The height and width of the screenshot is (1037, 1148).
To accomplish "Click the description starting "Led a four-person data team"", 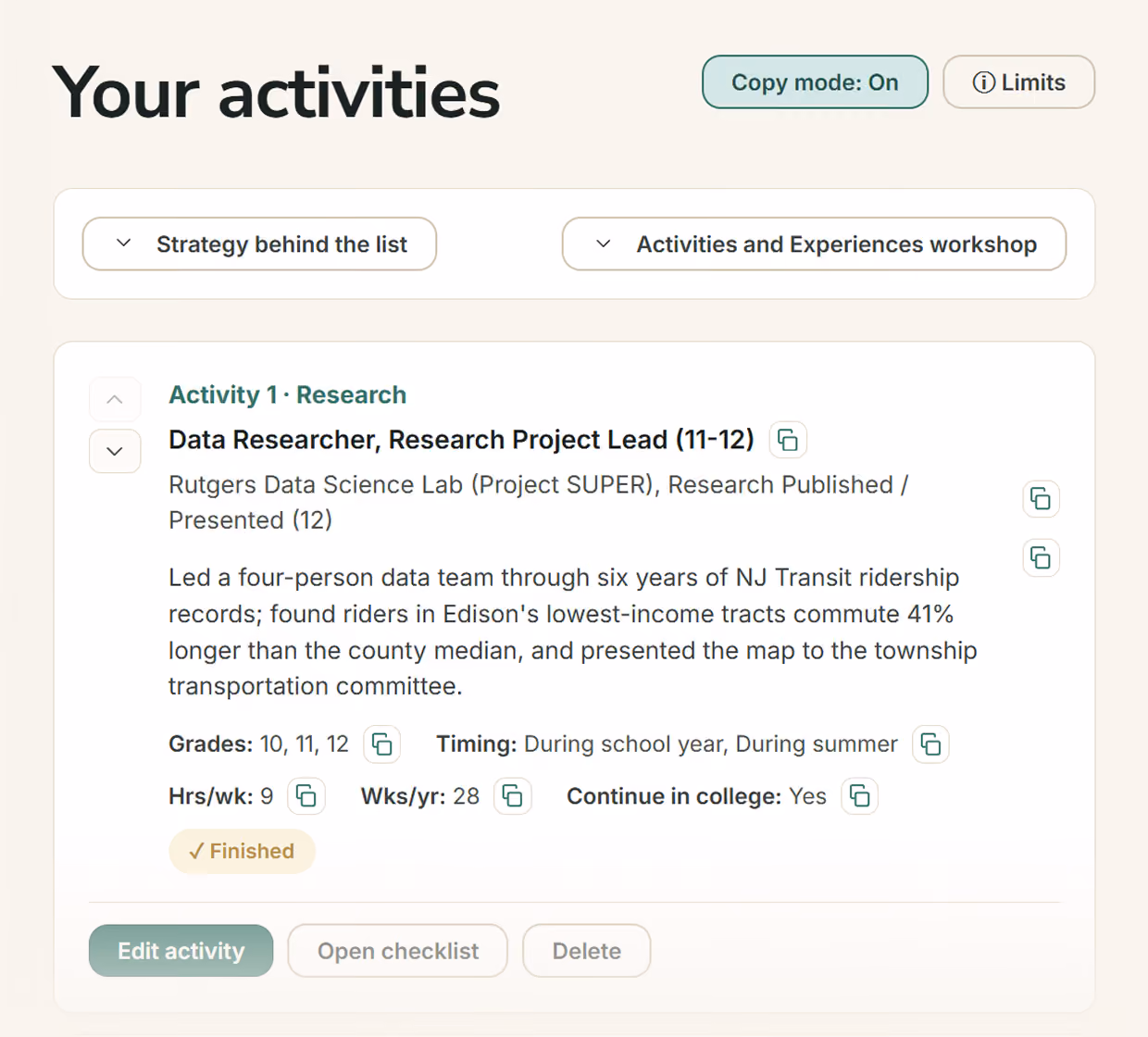I will 573,631.
